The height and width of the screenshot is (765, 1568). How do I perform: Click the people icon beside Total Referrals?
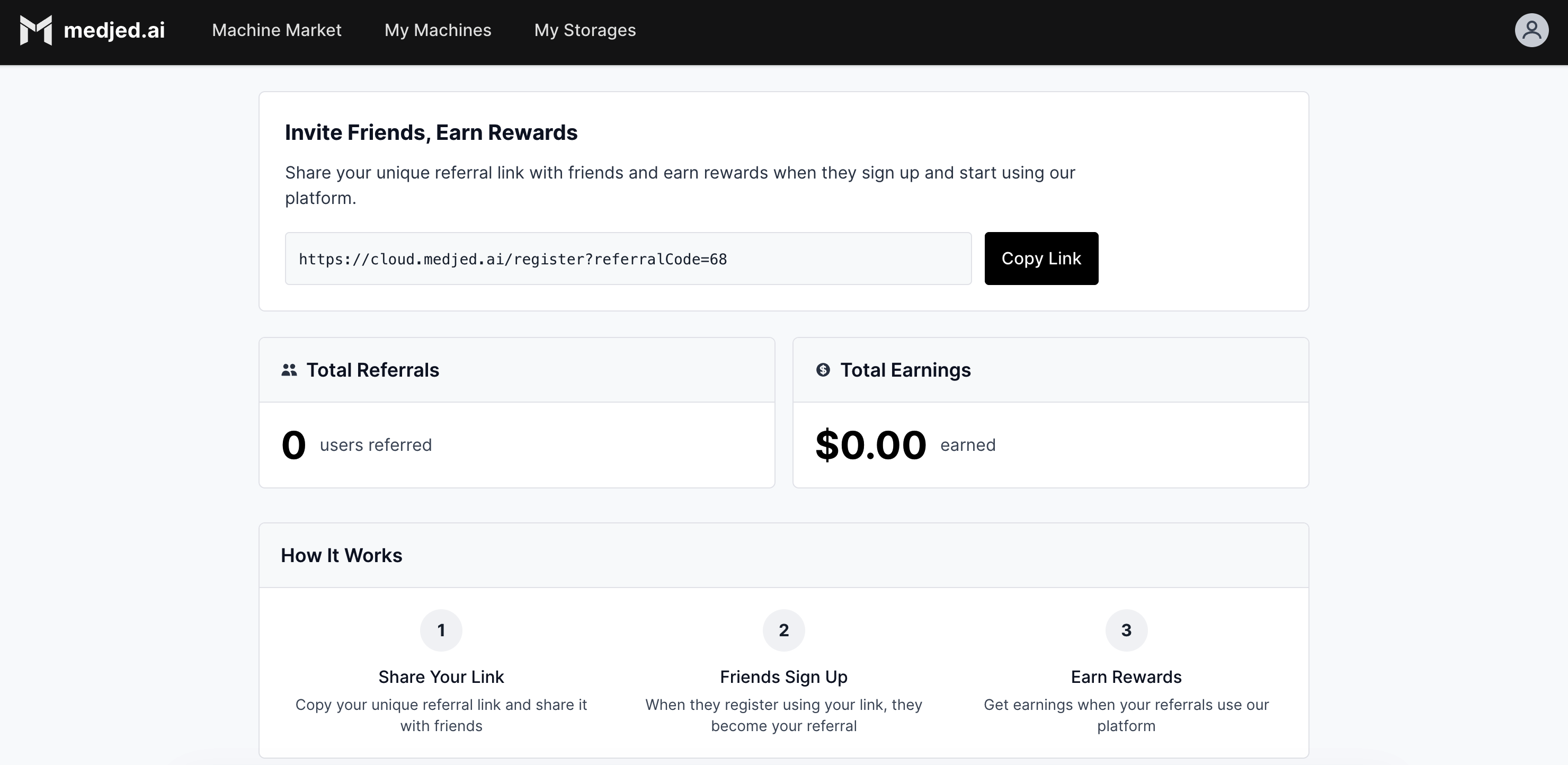[289, 369]
